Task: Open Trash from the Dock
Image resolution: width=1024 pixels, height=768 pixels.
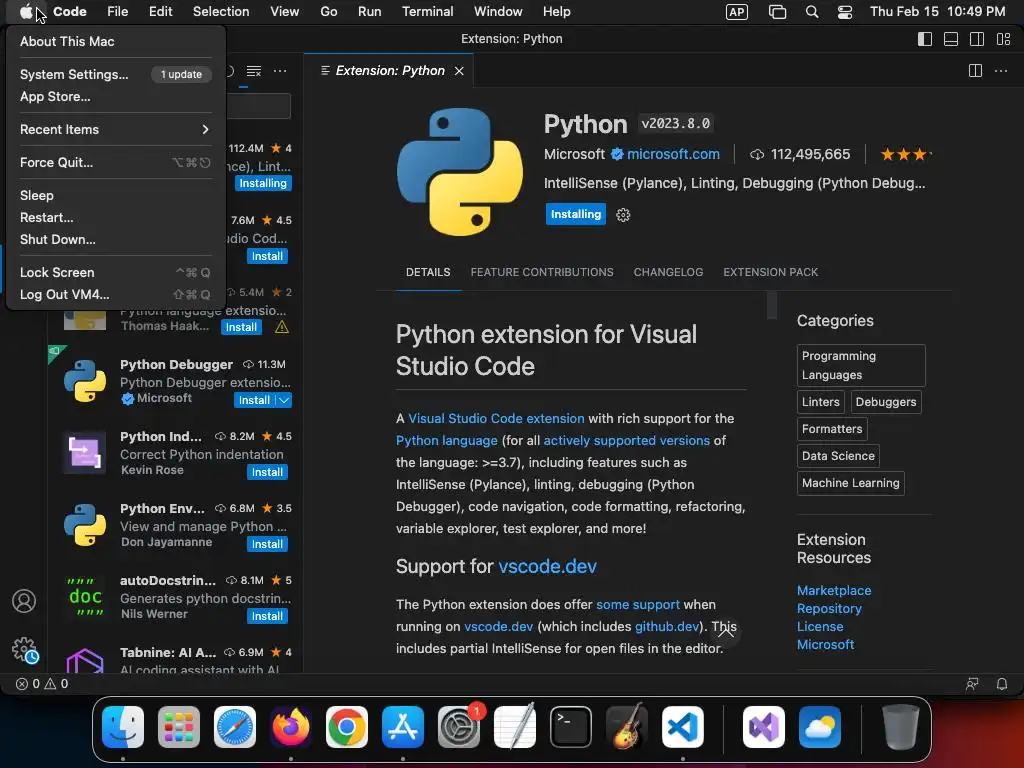Action: click(x=901, y=727)
